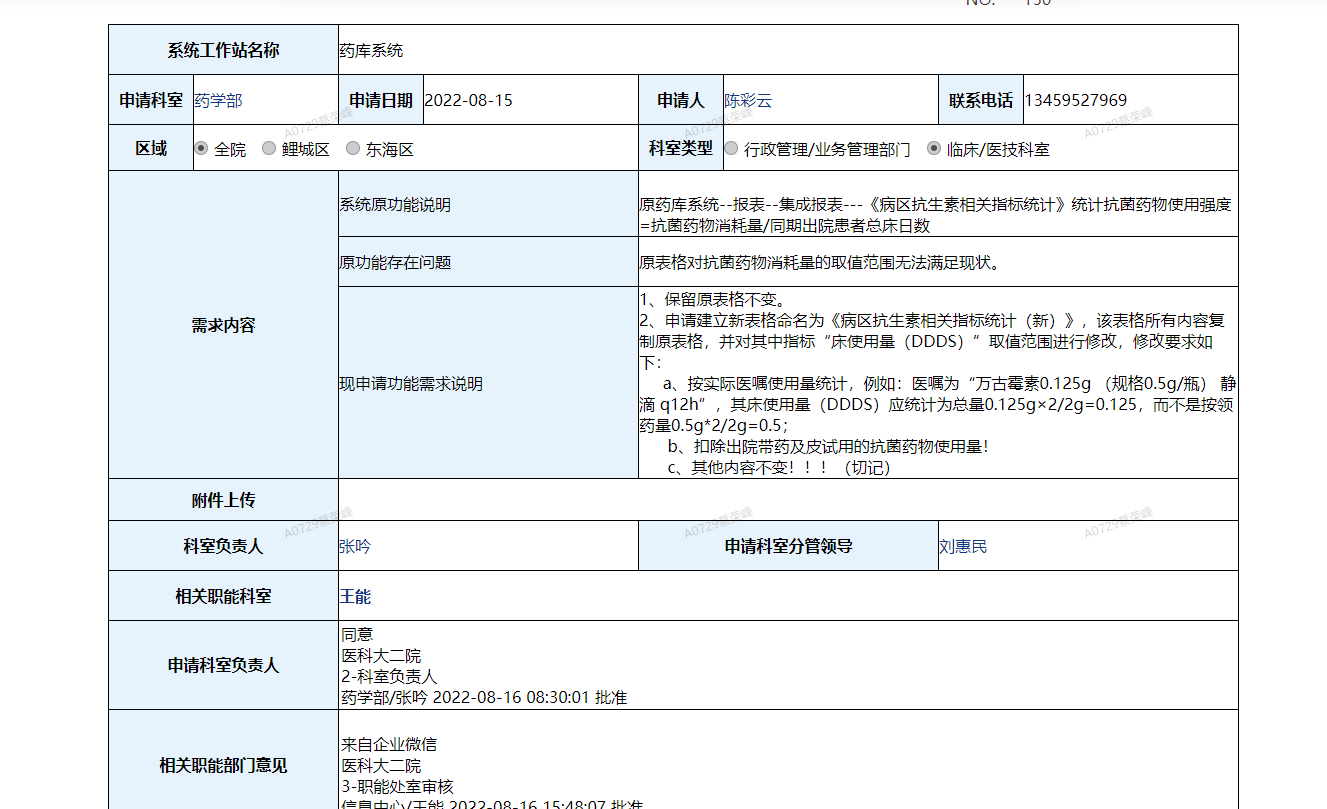Viewport: 1327px width, 809px height.
Task: Select 行政管理/业务管理部门 radio button
Action: coord(731,149)
